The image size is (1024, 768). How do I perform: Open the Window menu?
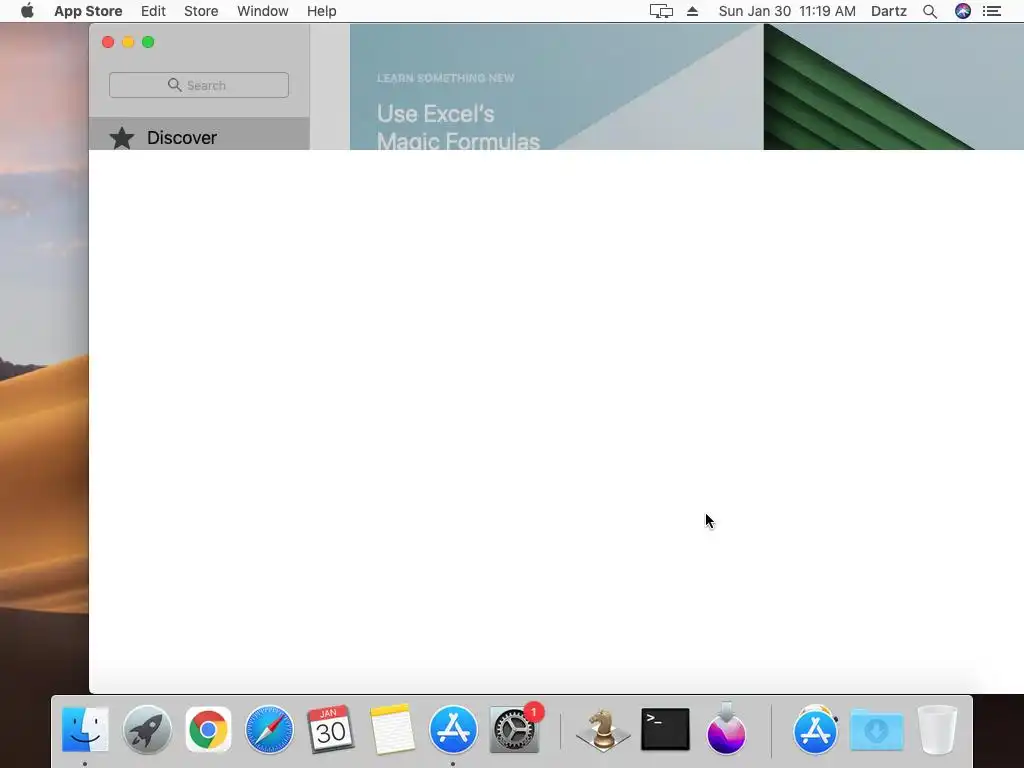263,11
